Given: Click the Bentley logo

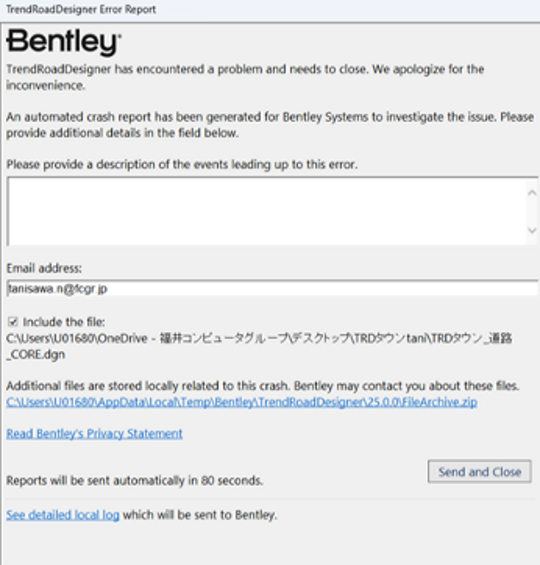Looking at the screenshot, I should point(64,43).
